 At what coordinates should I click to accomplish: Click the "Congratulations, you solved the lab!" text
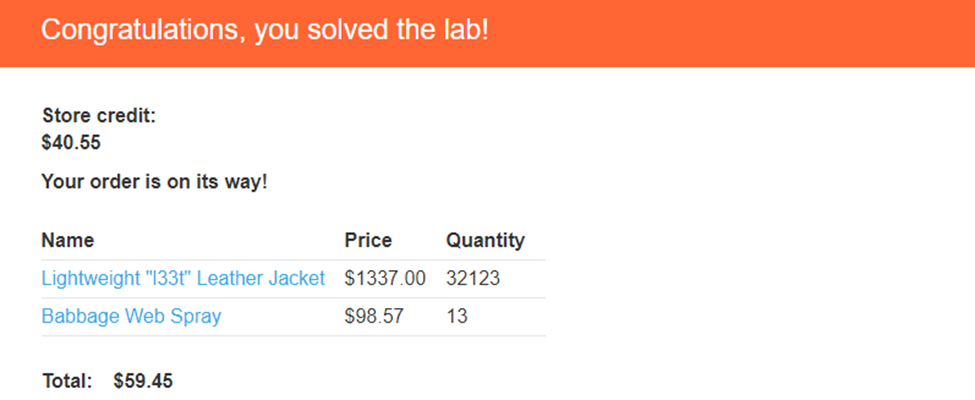click(x=265, y=30)
